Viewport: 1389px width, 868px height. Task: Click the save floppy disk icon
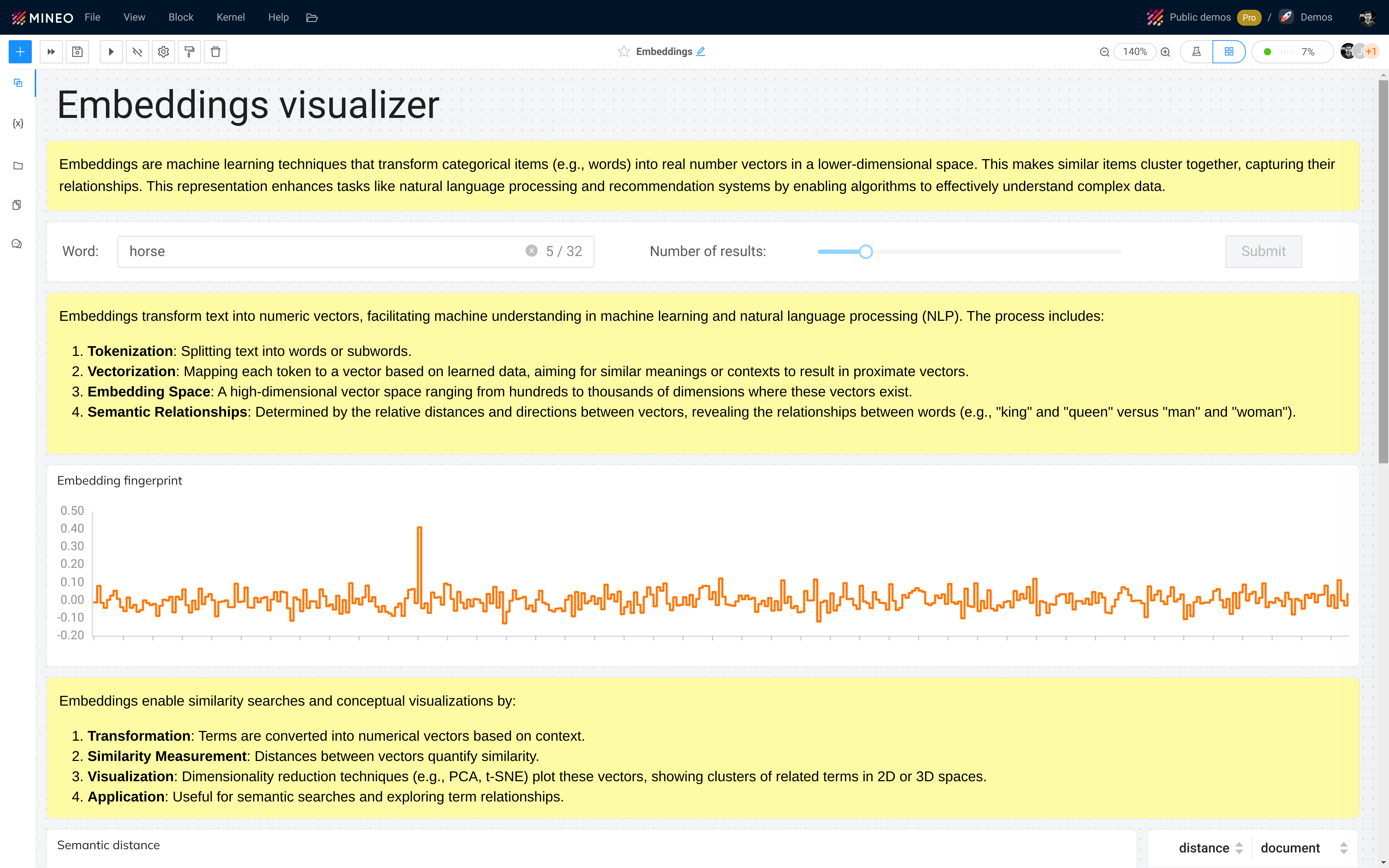click(77, 52)
